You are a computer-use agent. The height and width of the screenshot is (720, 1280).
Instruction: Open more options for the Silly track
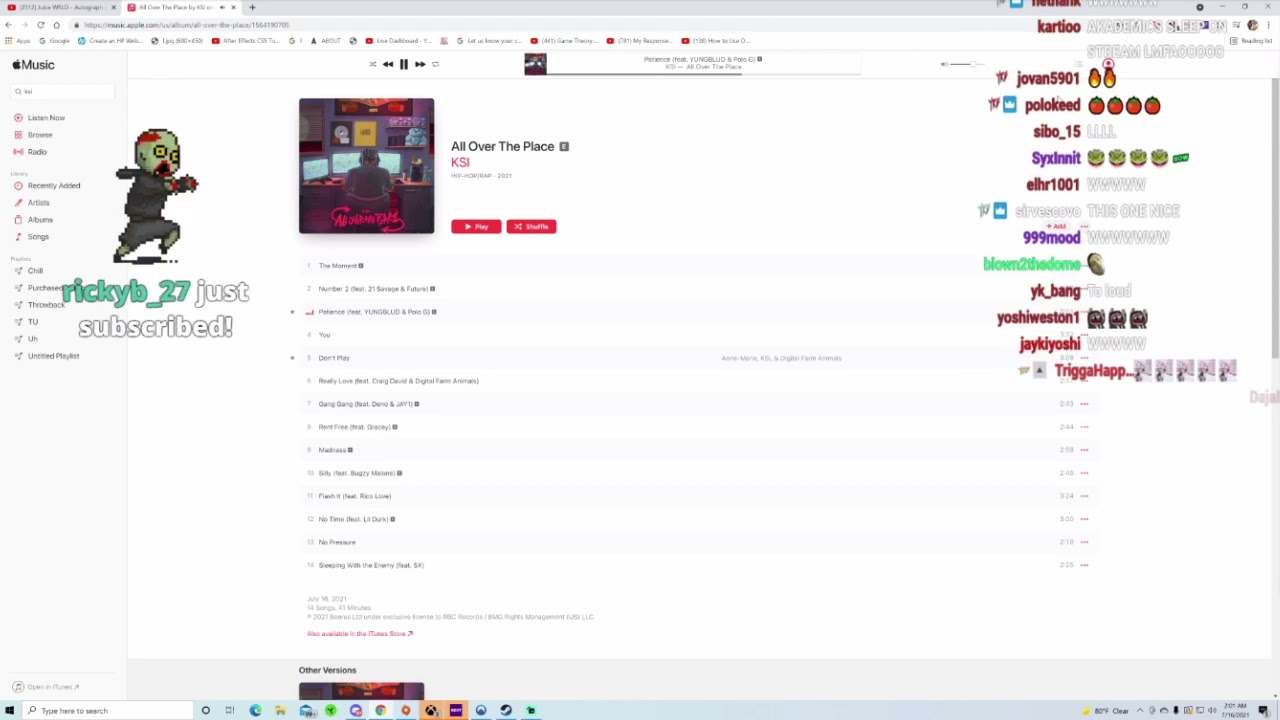coord(1084,473)
